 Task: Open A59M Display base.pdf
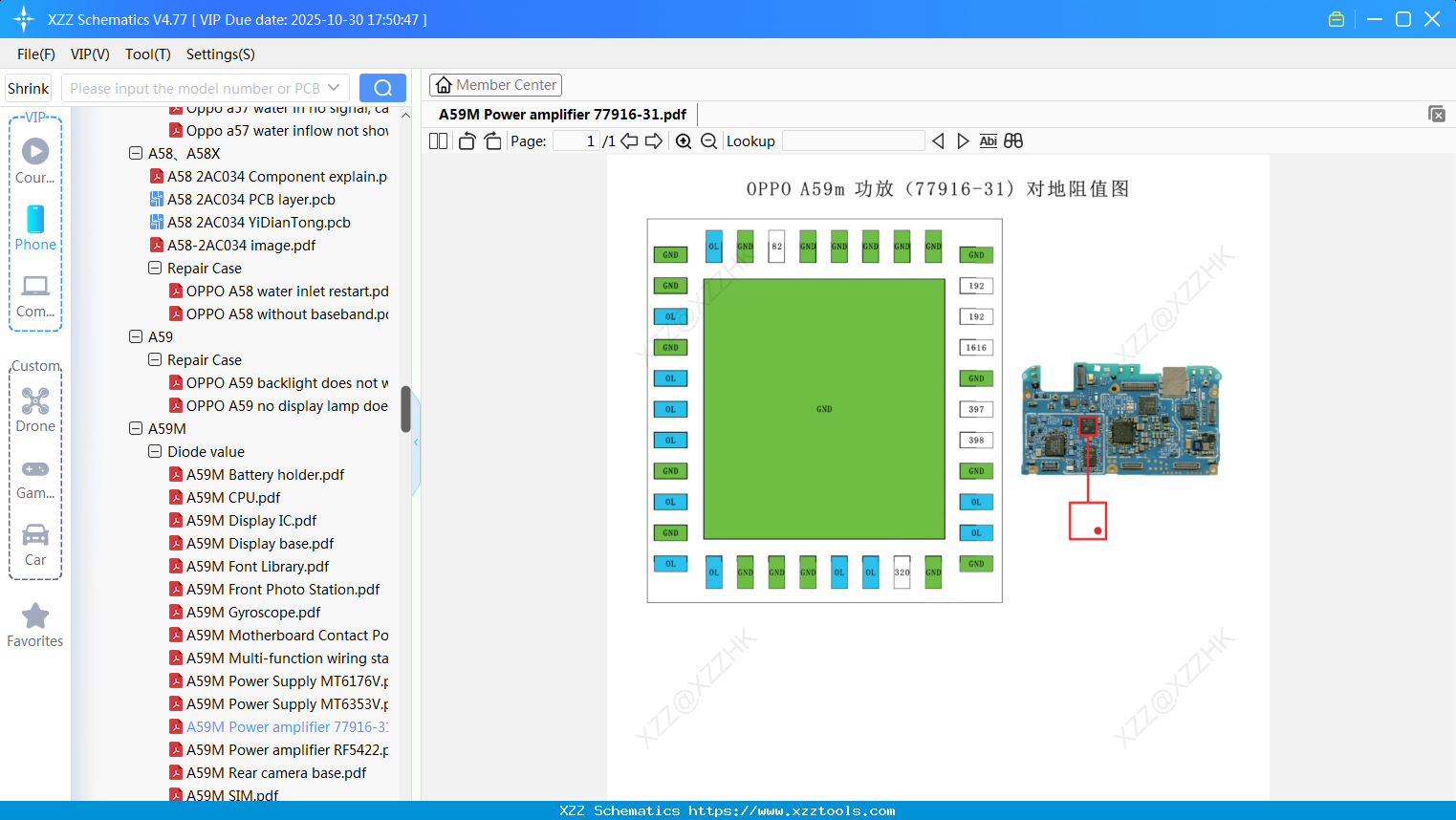pyautogui.click(x=251, y=543)
